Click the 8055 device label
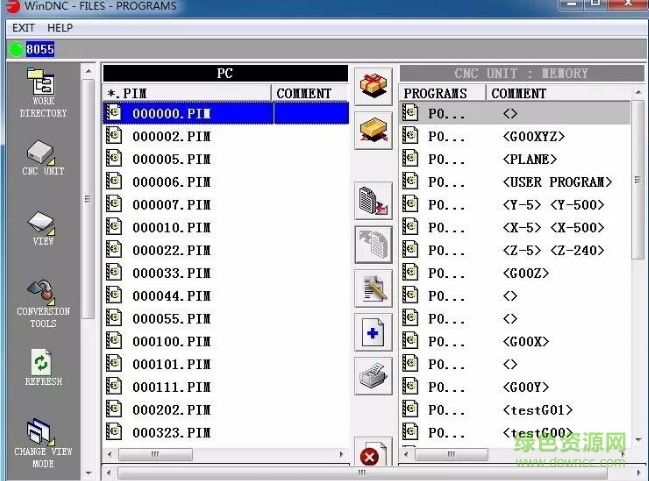 pyautogui.click(x=40, y=49)
